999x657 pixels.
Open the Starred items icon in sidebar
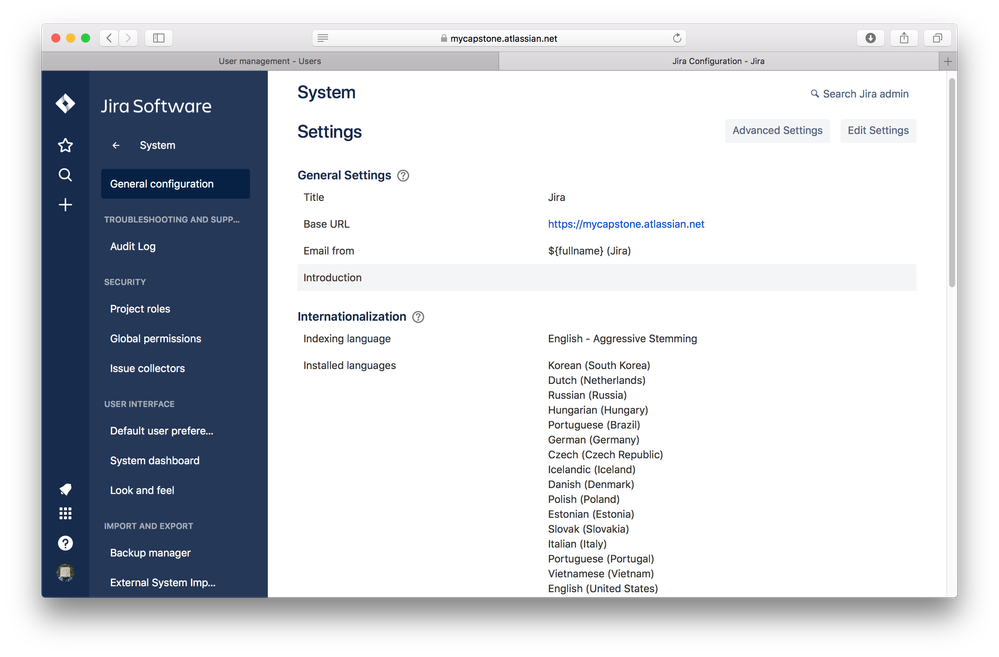(x=64, y=144)
